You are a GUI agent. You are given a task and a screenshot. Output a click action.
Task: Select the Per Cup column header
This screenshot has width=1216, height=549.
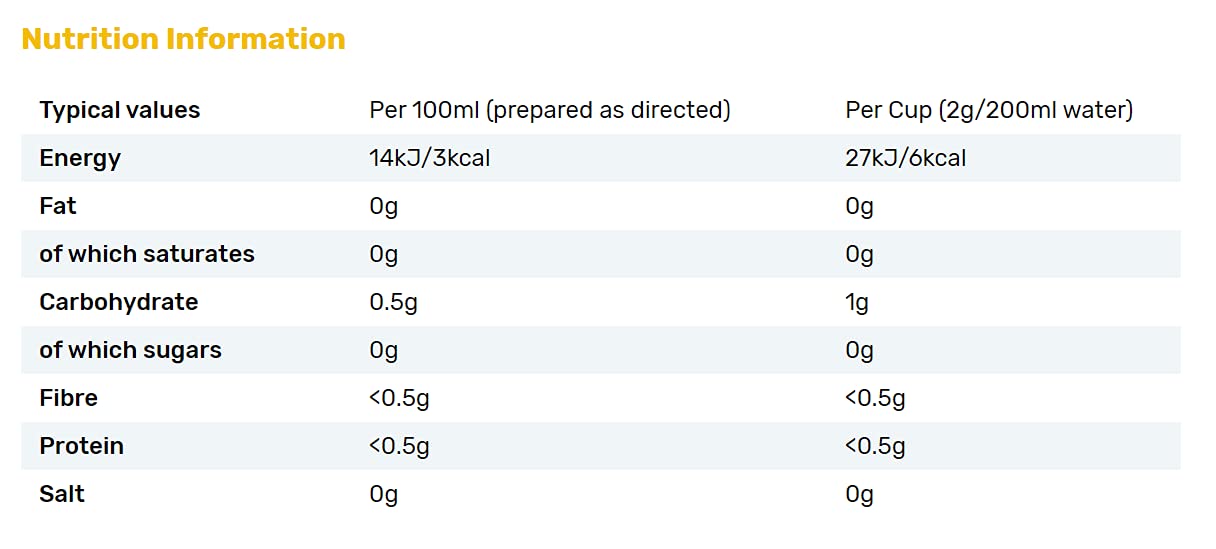(989, 110)
